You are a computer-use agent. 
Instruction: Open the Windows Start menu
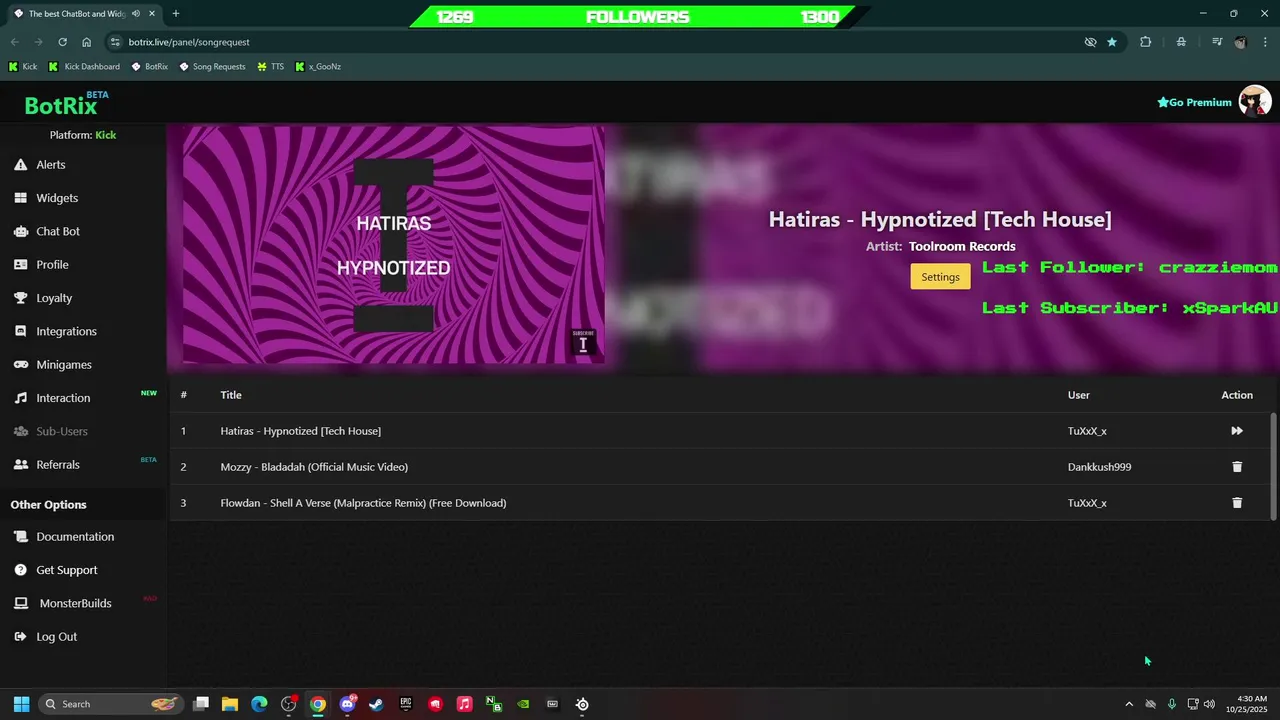click(21, 704)
